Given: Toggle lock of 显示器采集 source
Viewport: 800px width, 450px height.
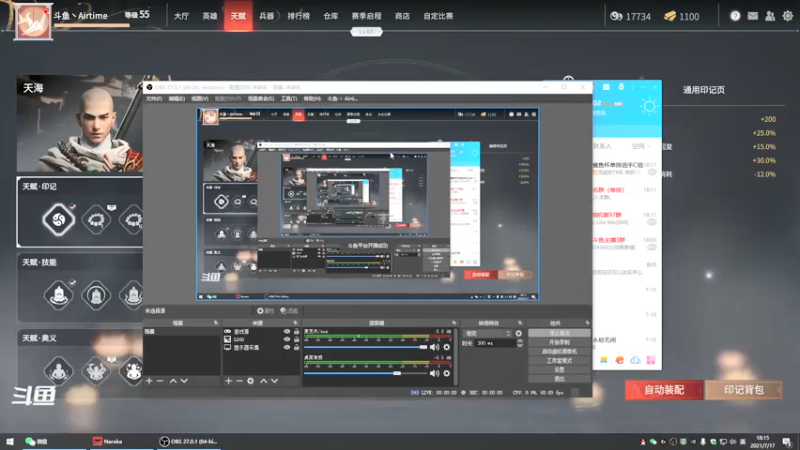Looking at the screenshot, I should [296, 347].
